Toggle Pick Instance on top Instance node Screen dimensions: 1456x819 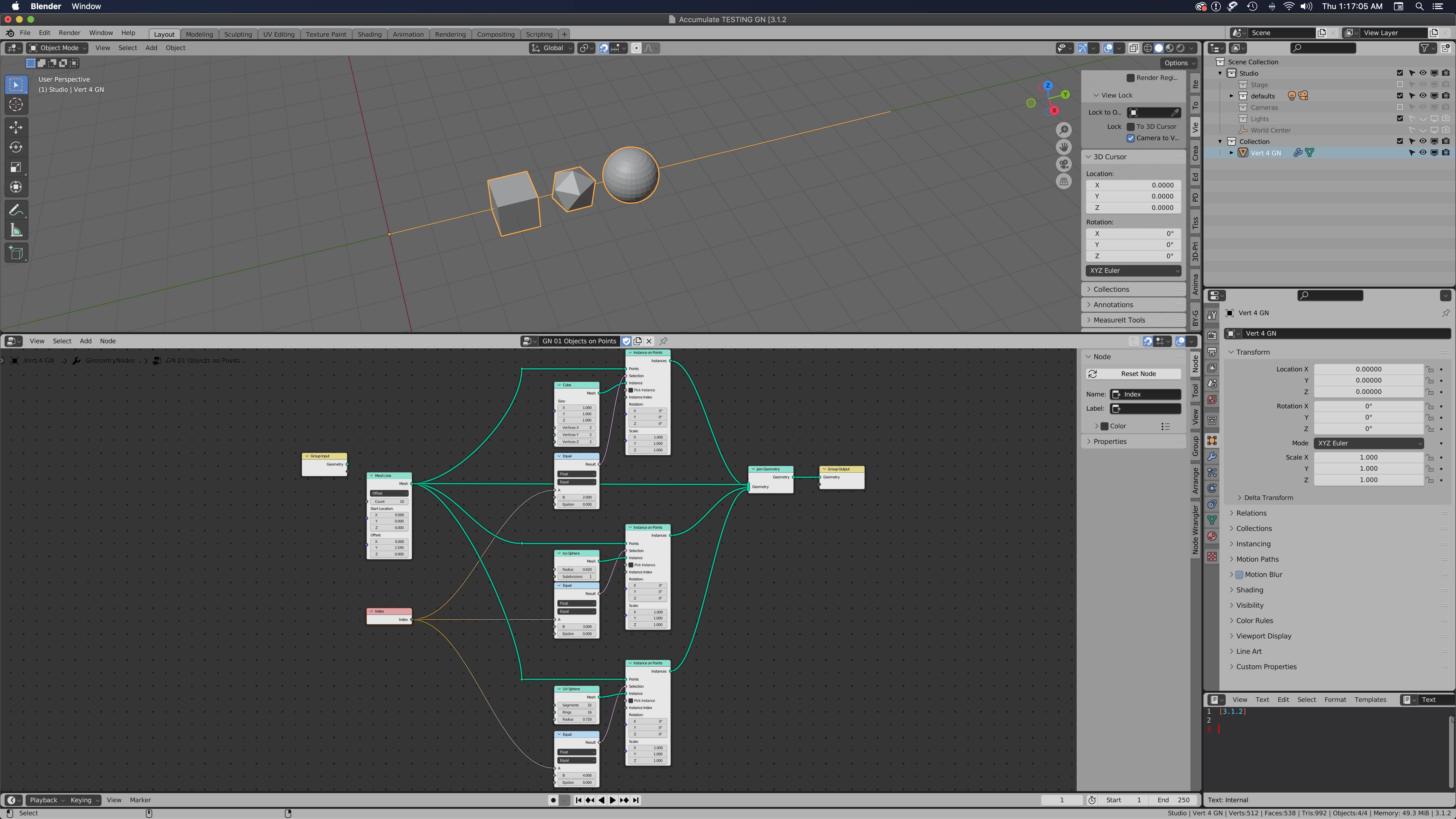[x=631, y=390]
